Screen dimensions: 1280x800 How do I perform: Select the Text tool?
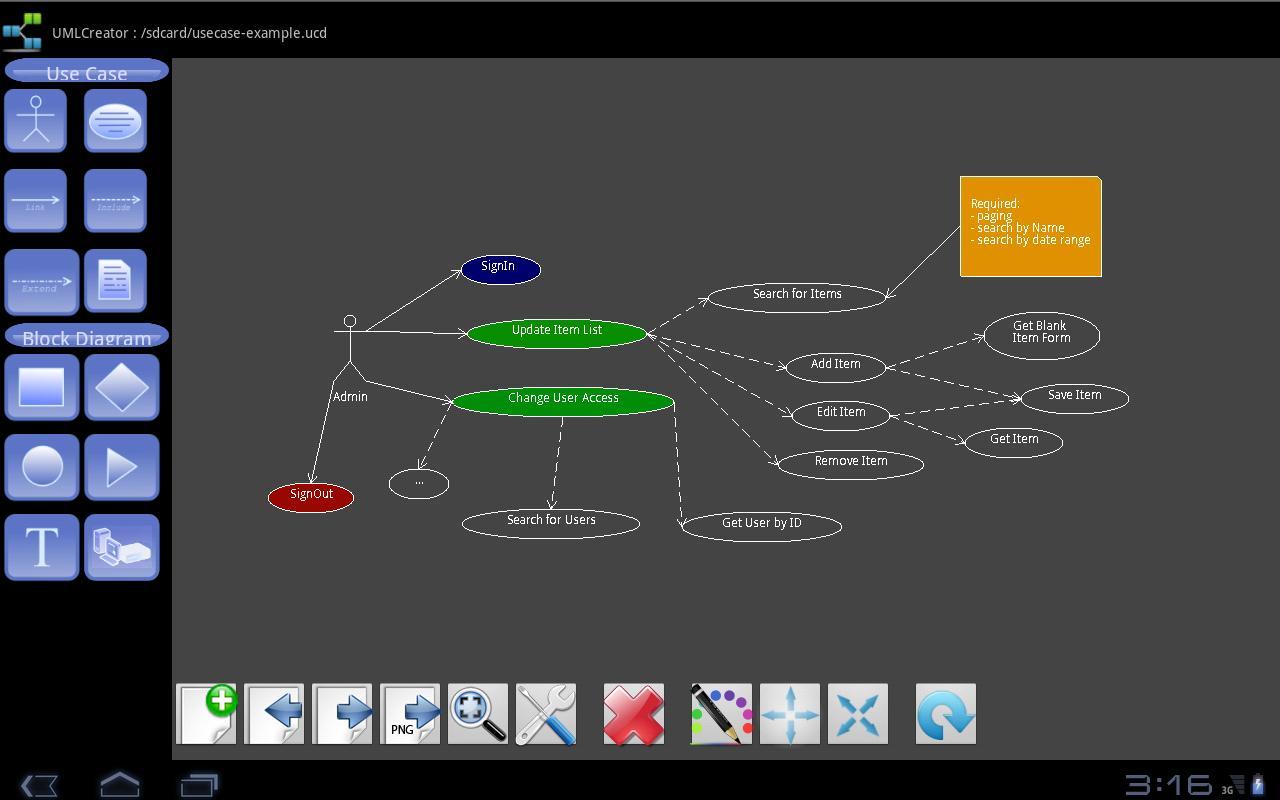[42, 547]
